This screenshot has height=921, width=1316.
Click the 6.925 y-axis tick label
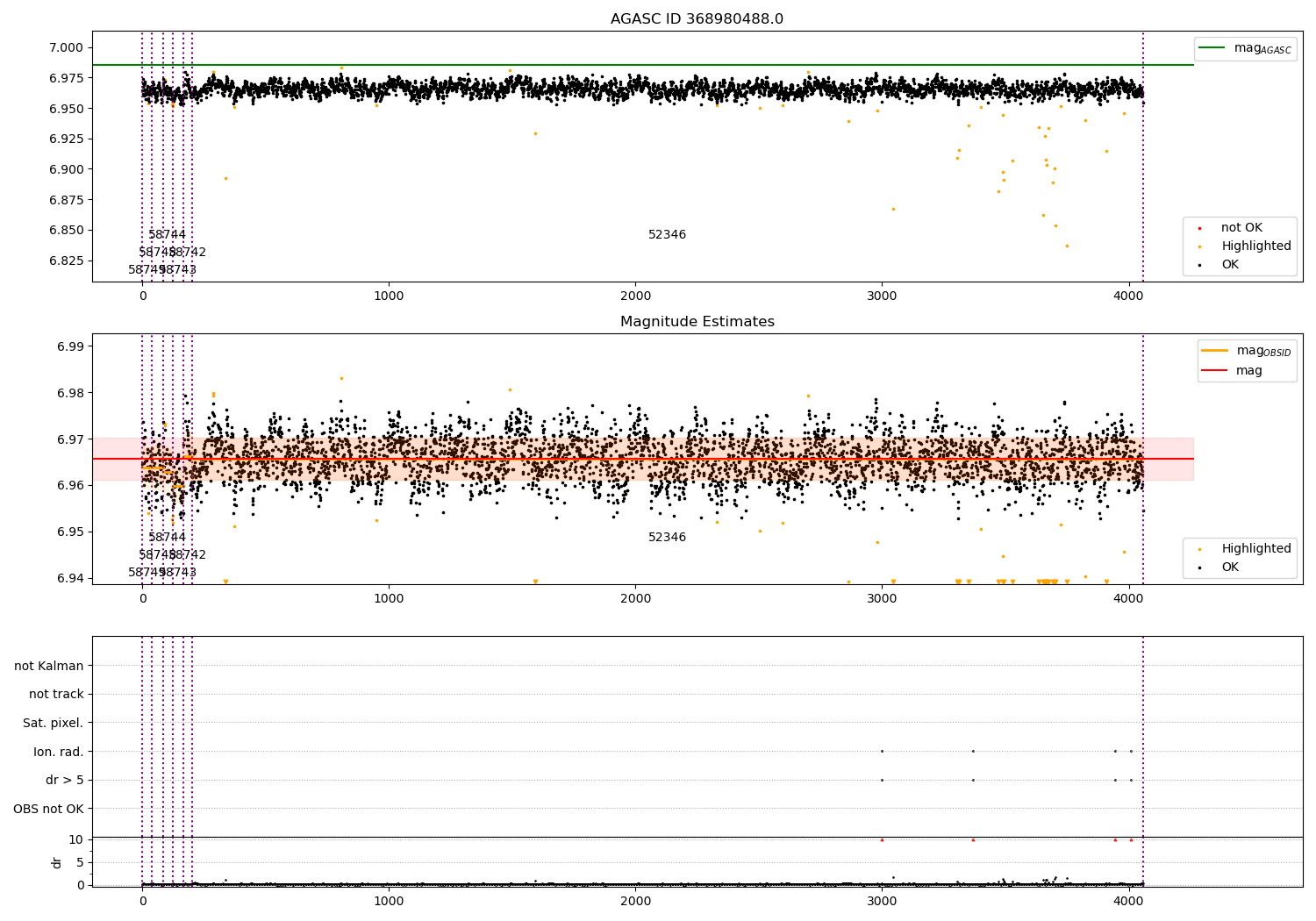[x=66, y=139]
